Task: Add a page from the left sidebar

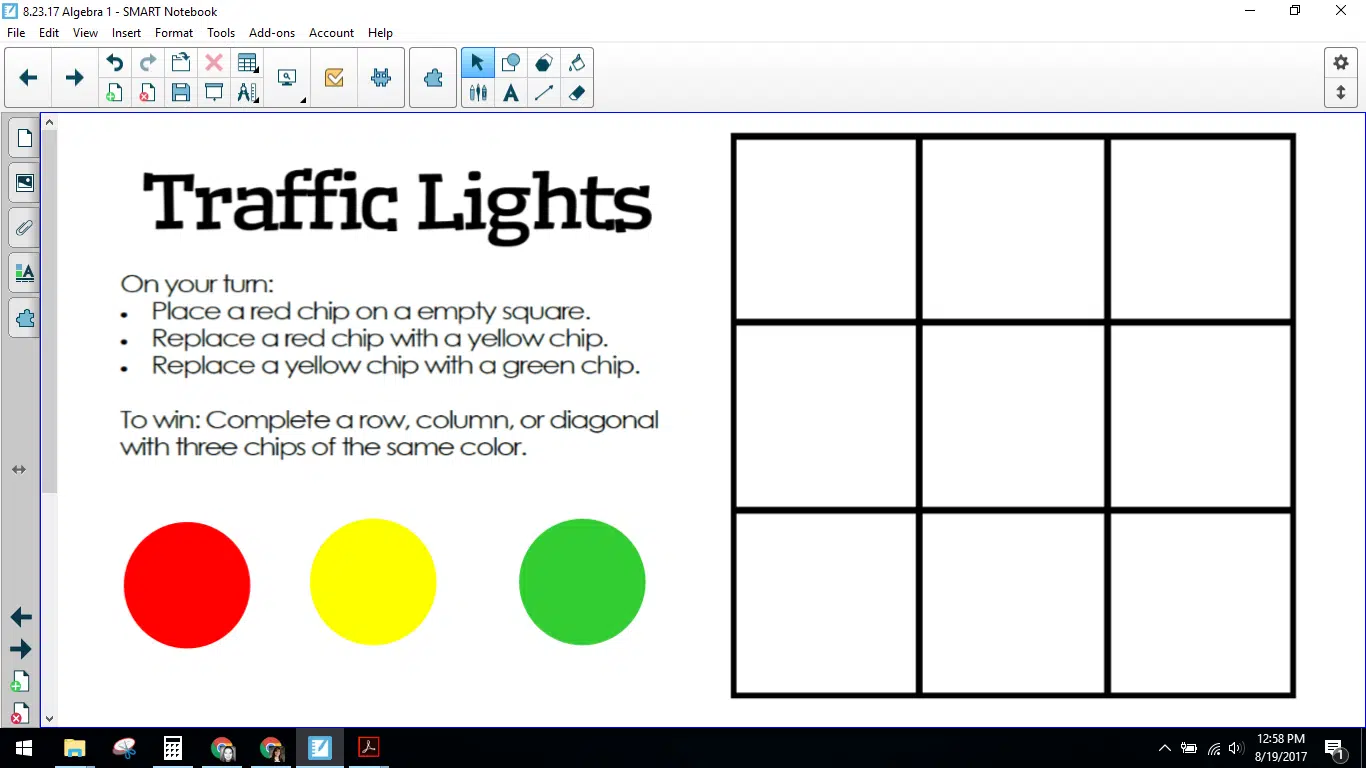Action: click(x=20, y=682)
